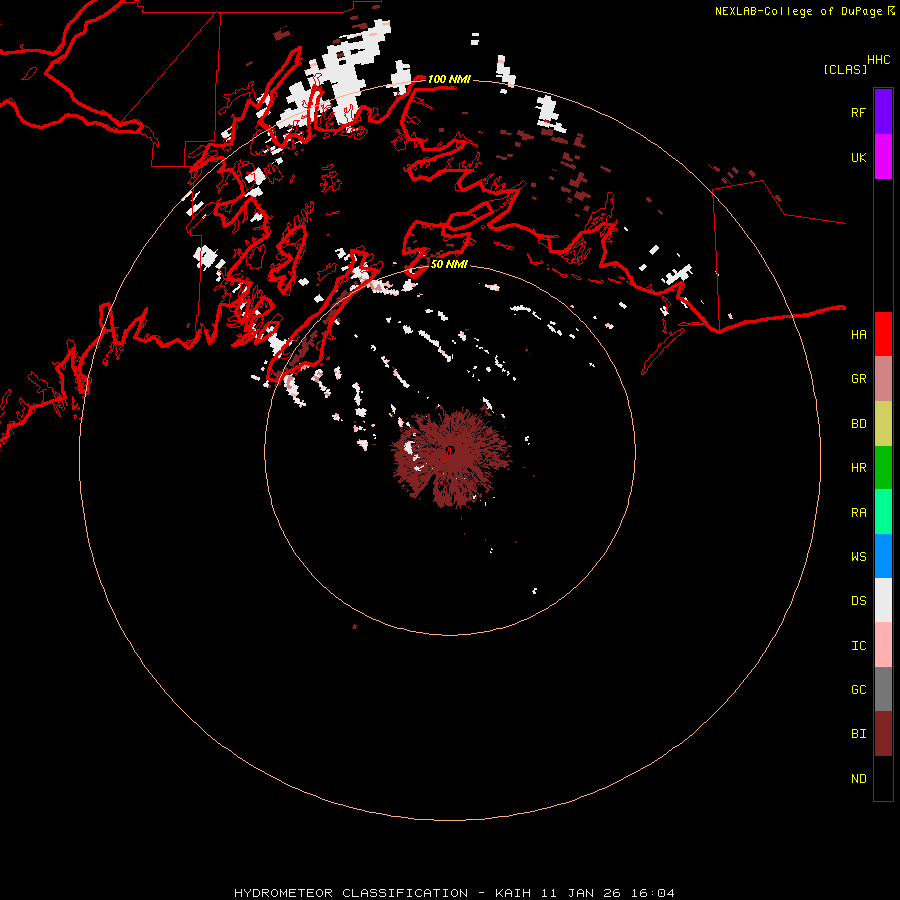The width and height of the screenshot is (900, 900).
Task: Click the purple RF color swatch
Action: [x=883, y=112]
